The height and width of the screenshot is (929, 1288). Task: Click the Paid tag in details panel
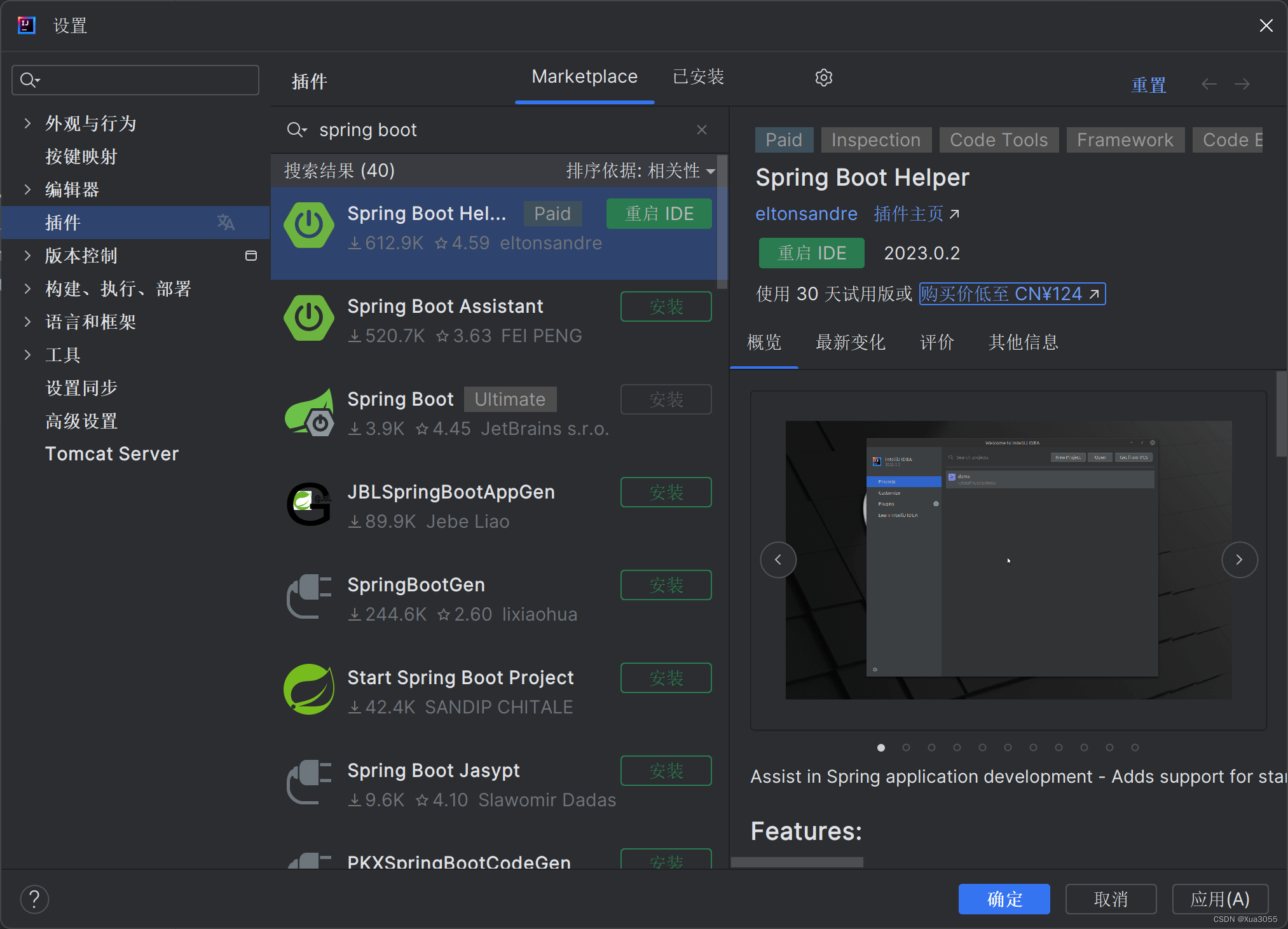coord(784,140)
